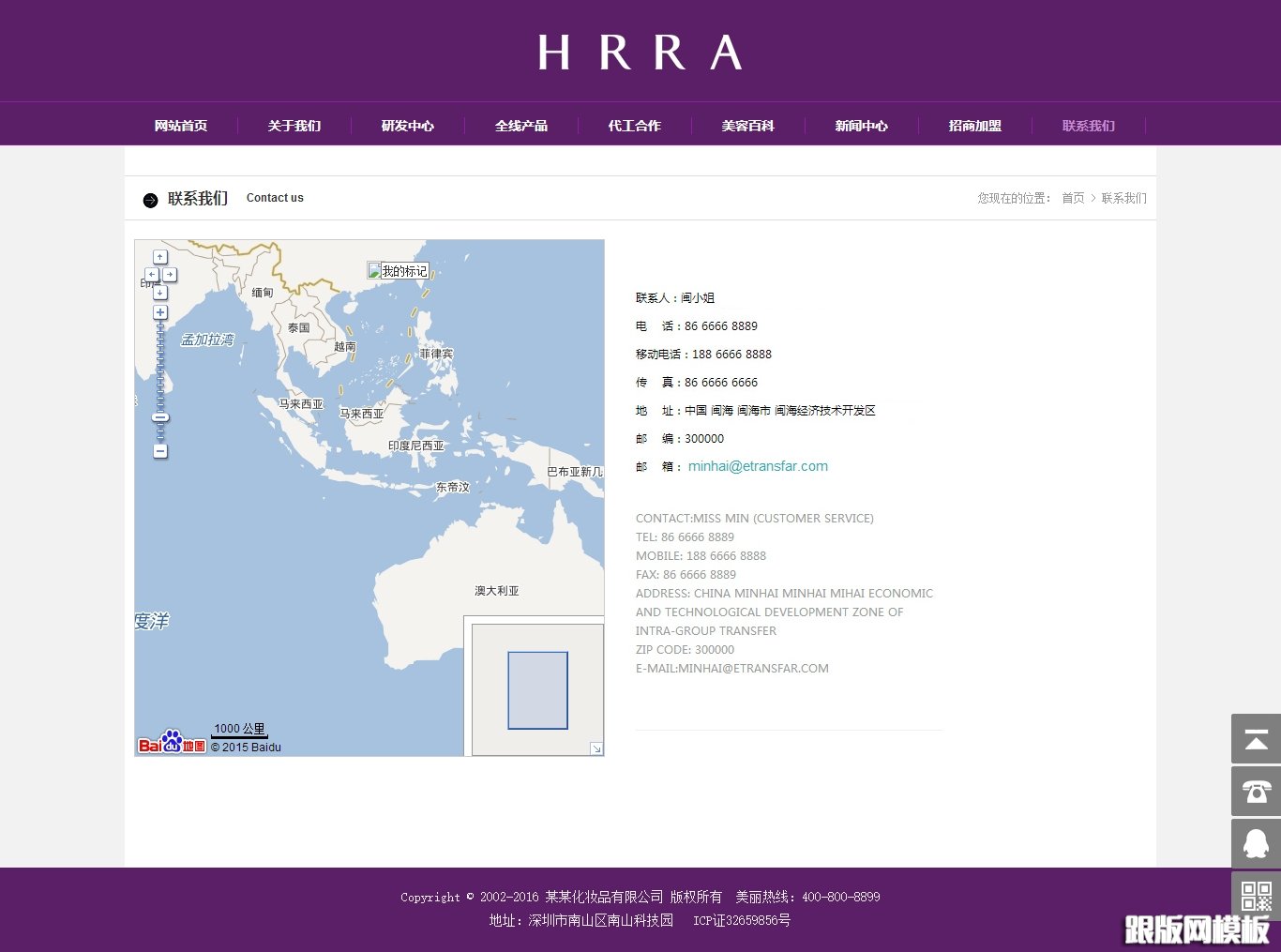The width and height of the screenshot is (1281, 952).
Task: Click the overview map thumbnail rectangle
Action: pos(537,690)
